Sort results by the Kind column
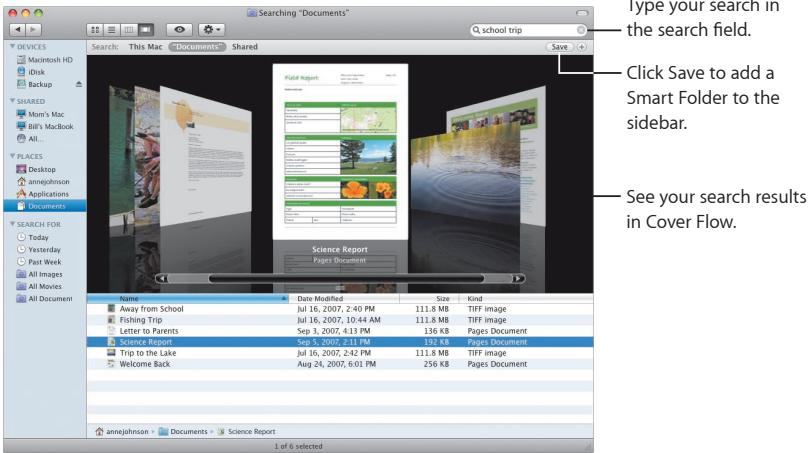Screen dimensions: 809x453 526,299
